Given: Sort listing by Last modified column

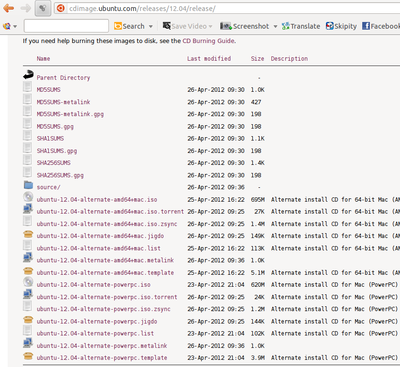Looking at the screenshot, I should pos(209,59).
